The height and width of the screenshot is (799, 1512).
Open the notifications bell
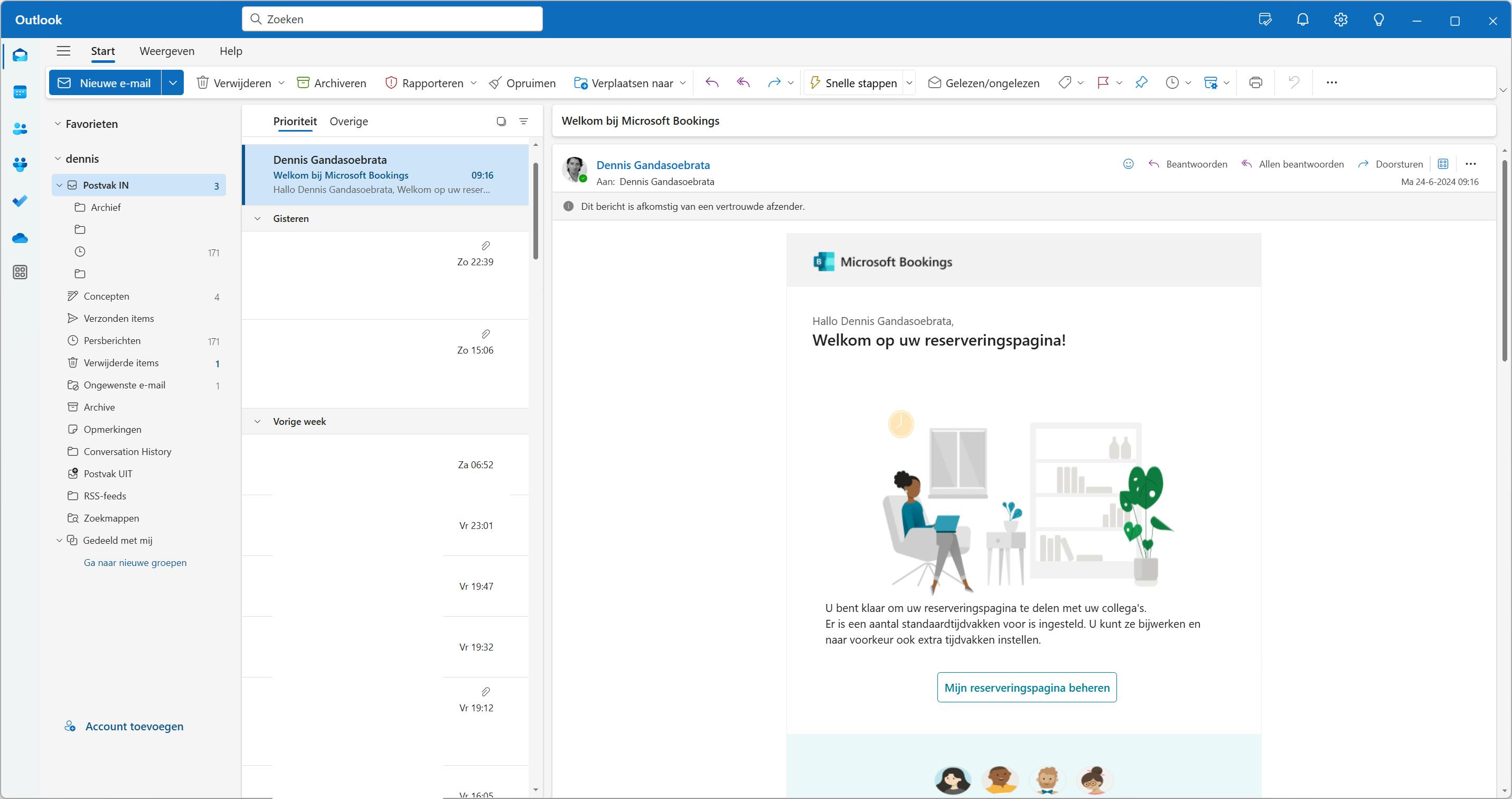click(1302, 20)
